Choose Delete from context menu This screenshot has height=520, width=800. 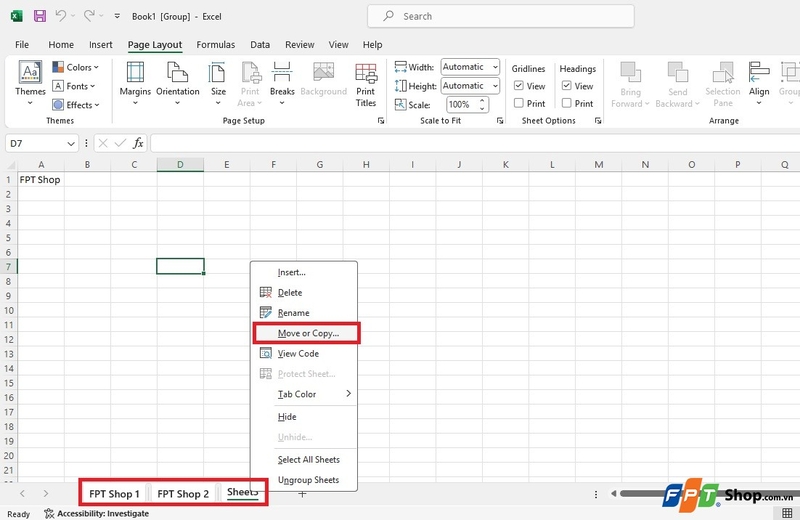305,293
